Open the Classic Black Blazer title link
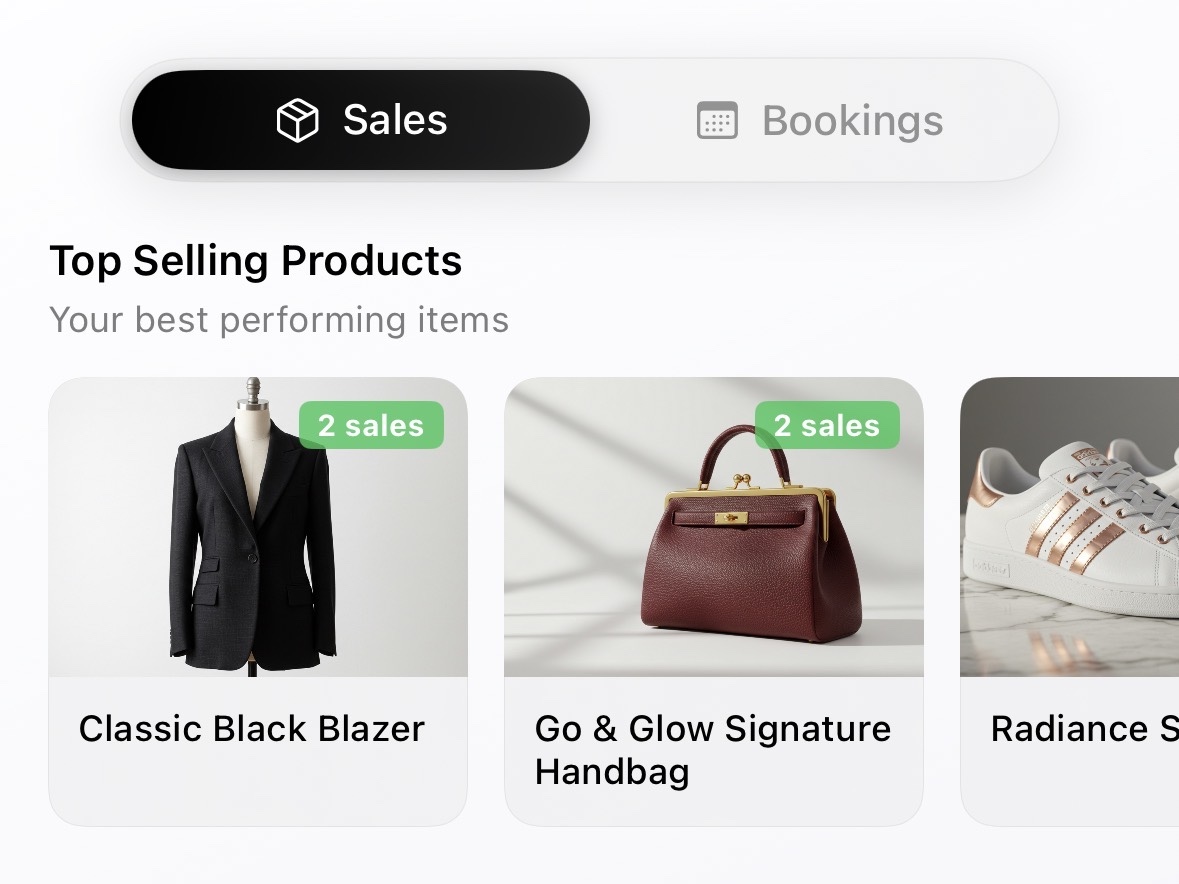 pos(252,728)
